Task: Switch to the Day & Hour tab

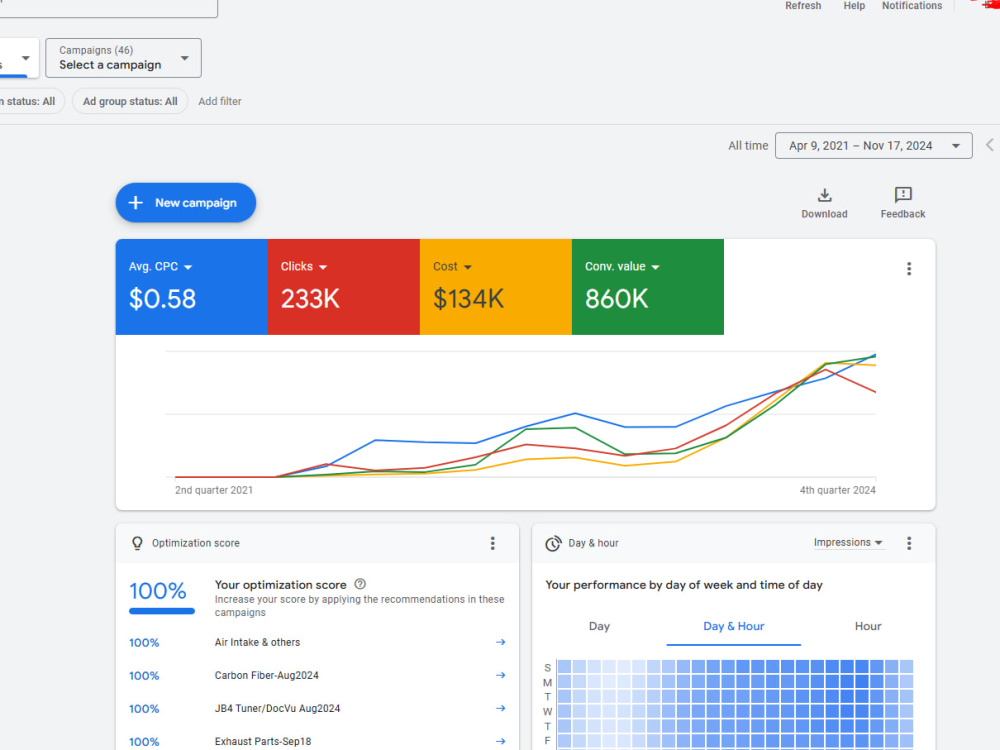Action: 733,626
